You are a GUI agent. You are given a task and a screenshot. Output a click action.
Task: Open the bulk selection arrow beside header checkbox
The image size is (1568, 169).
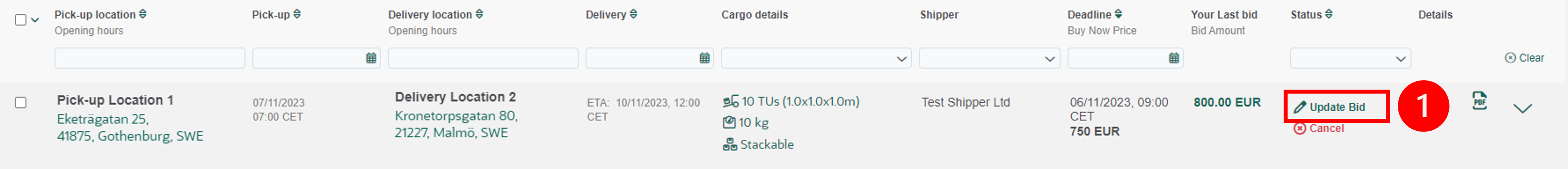35,20
